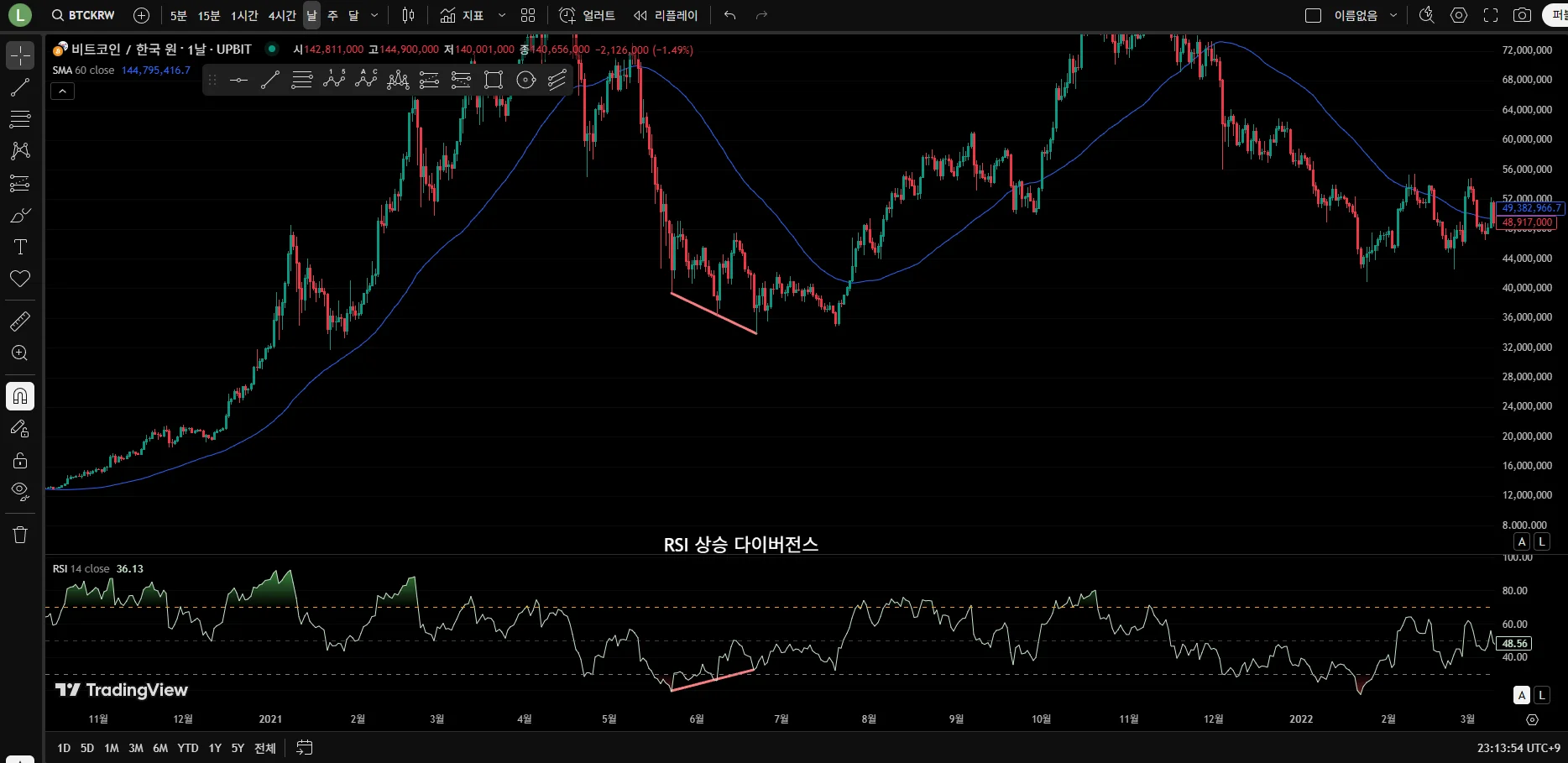This screenshot has width=1568, height=763.
Task: Add a symbol to compare with plus button
Action: pyautogui.click(x=142, y=15)
